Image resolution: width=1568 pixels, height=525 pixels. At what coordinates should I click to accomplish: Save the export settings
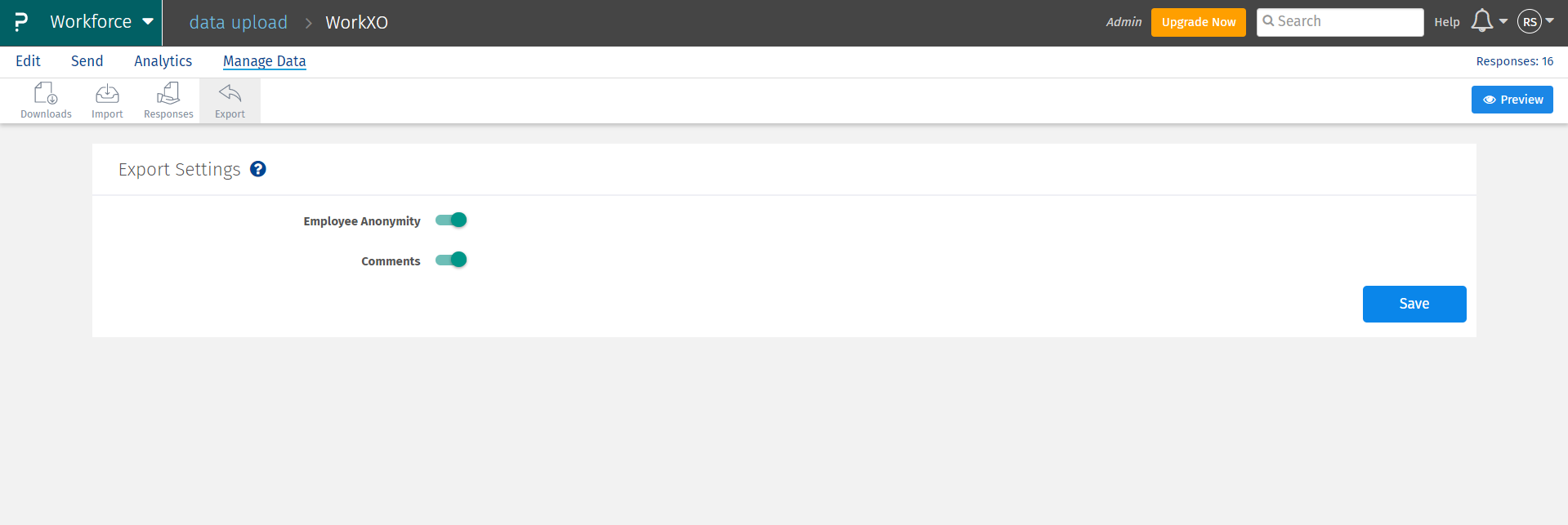coord(1414,304)
